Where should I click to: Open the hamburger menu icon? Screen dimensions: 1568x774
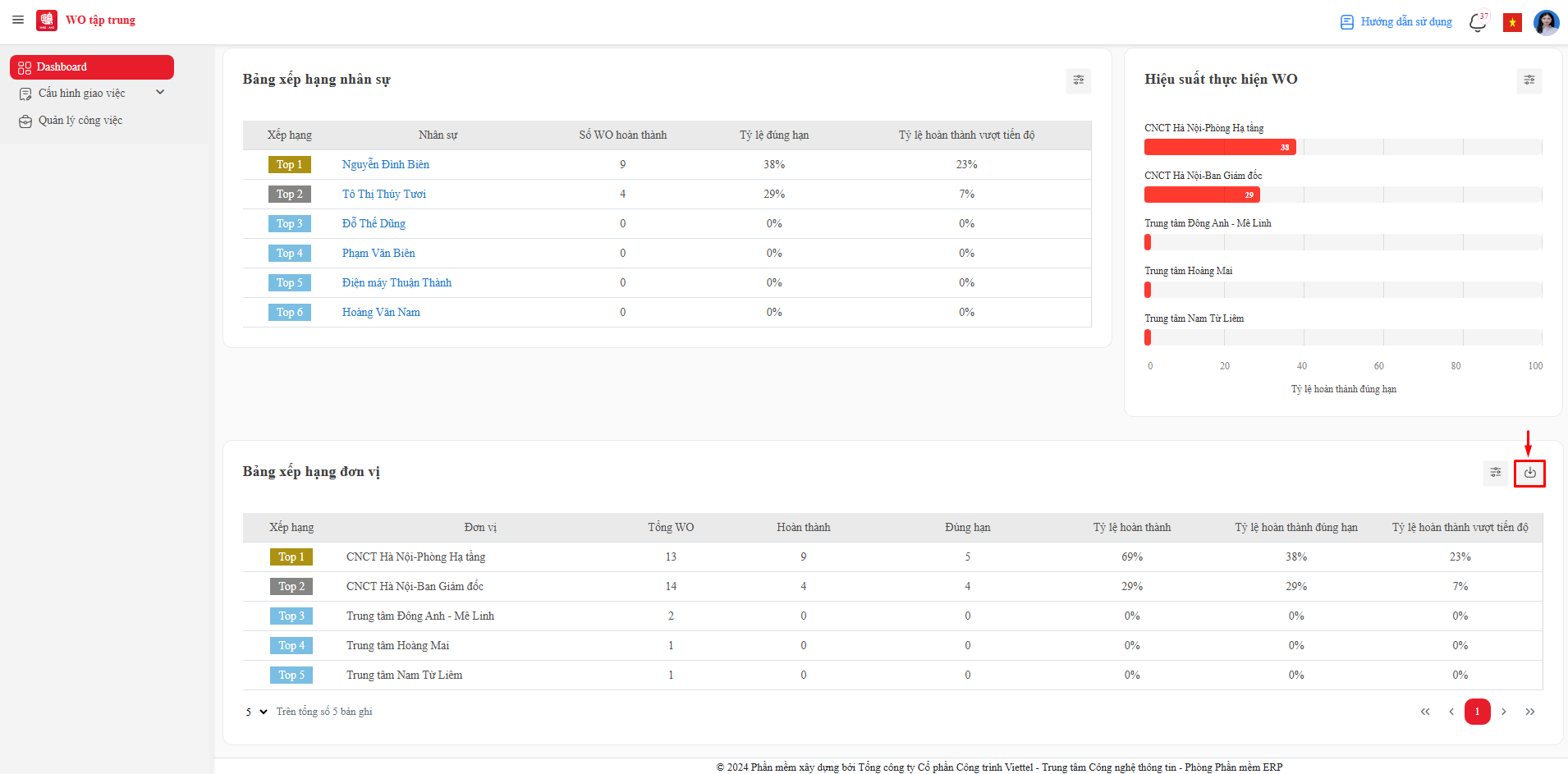(x=18, y=20)
